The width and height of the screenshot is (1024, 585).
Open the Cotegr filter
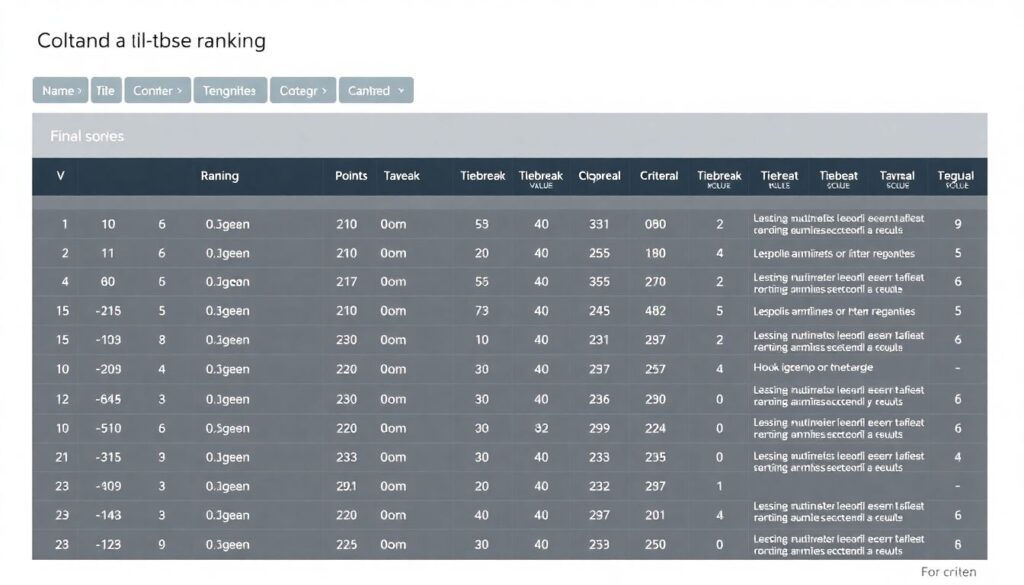(304, 91)
